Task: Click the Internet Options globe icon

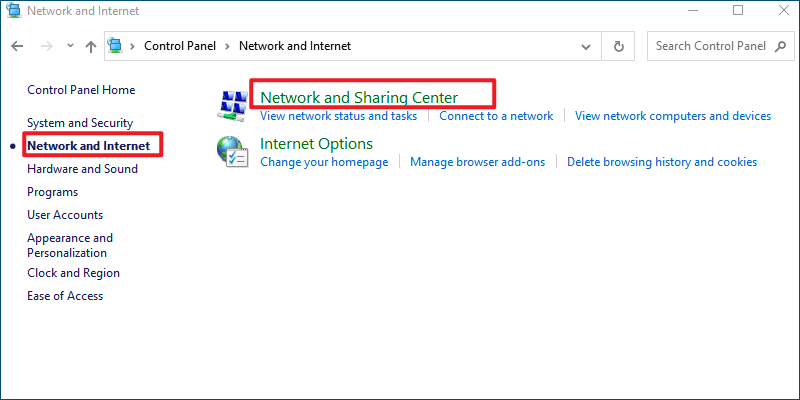Action: (x=232, y=152)
